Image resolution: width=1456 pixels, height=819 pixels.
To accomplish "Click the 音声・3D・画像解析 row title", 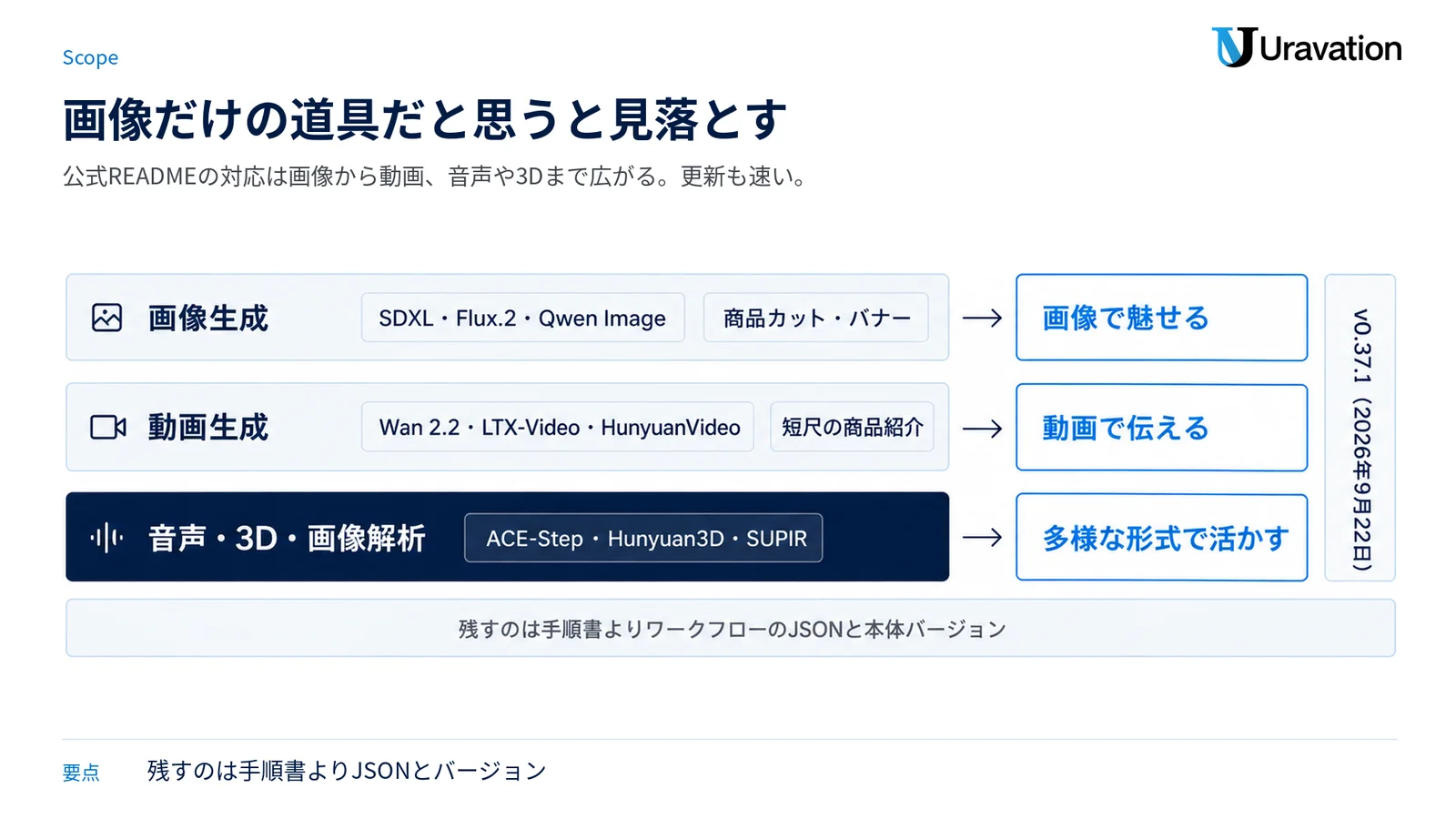I will [287, 538].
